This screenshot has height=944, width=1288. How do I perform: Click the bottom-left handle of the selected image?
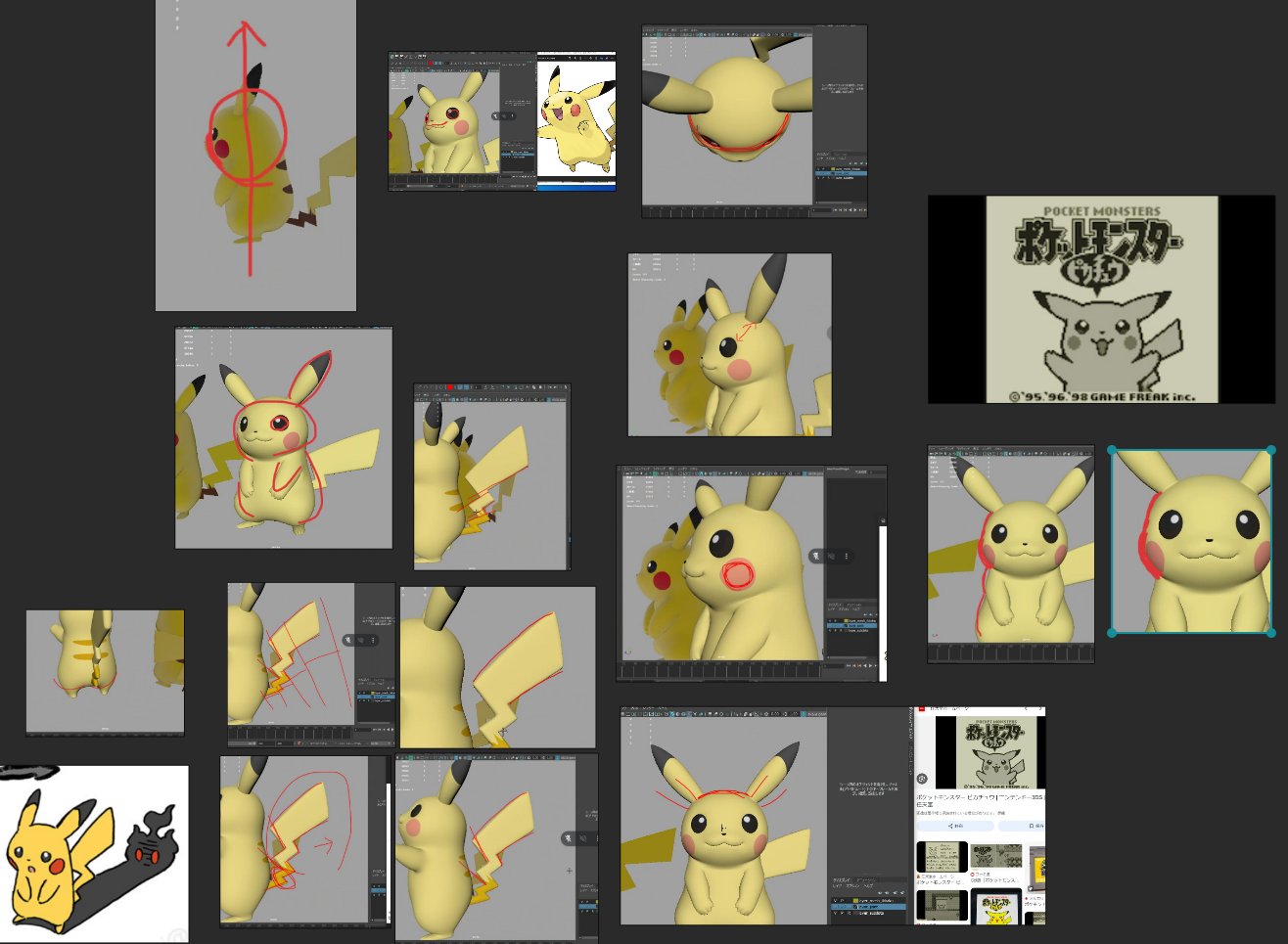pyautogui.click(x=1112, y=633)
